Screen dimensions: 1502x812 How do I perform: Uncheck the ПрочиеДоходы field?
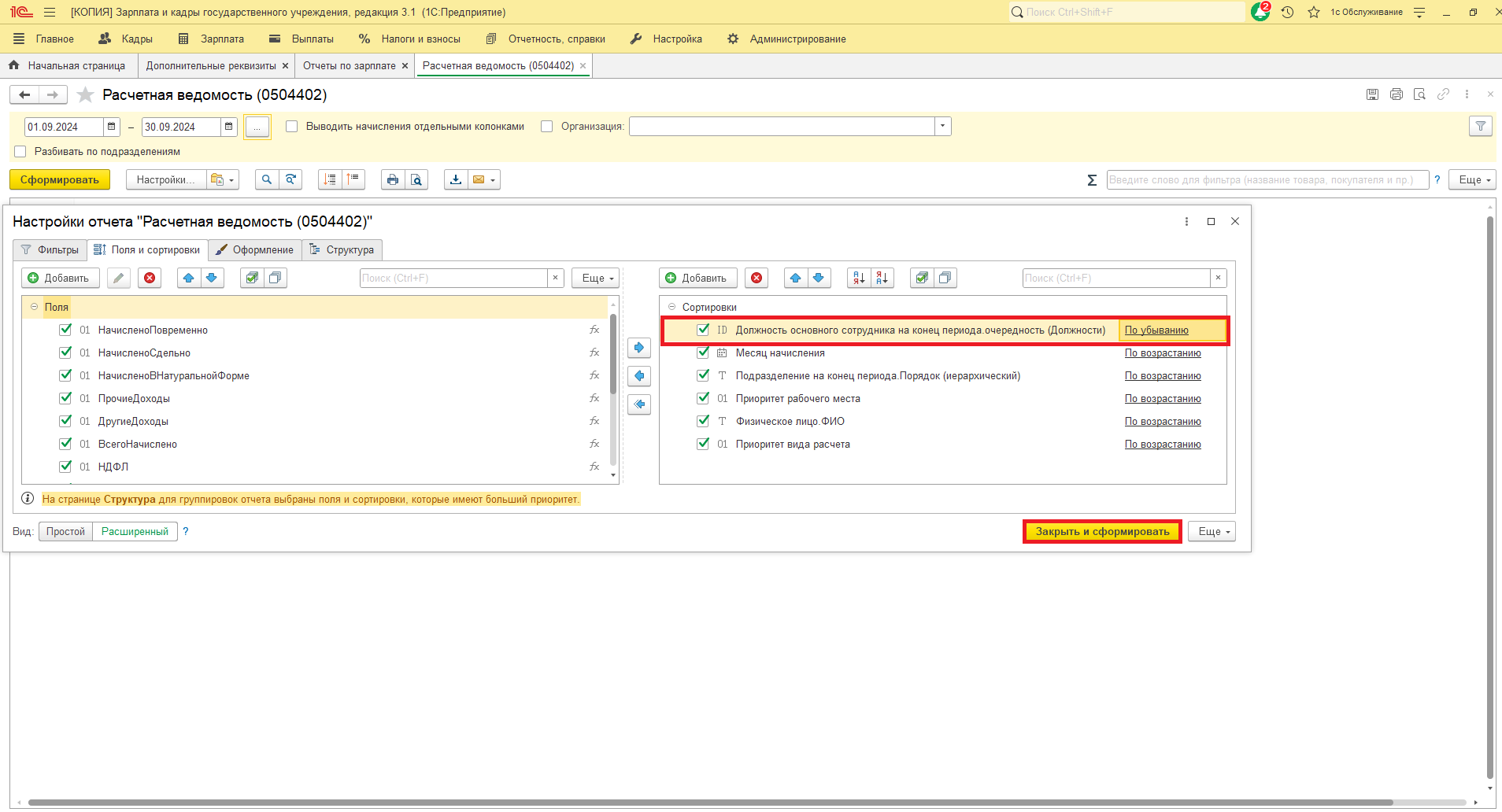65,398
